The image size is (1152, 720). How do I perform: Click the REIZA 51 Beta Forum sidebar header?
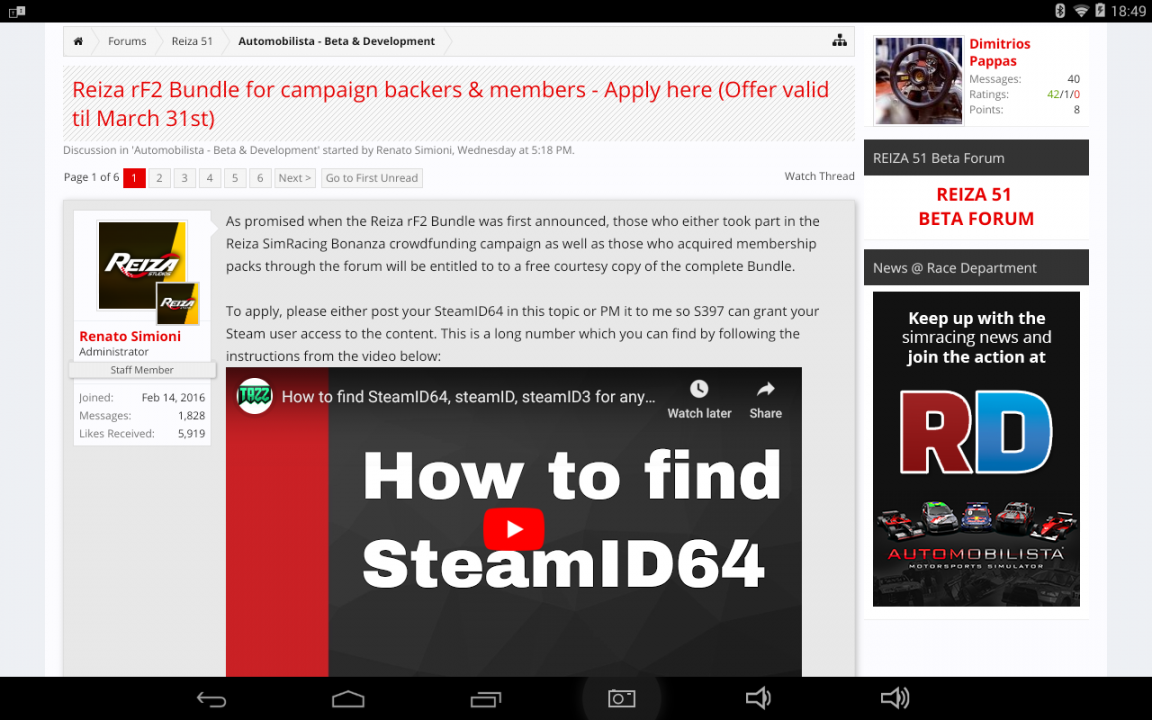point(976,157)
